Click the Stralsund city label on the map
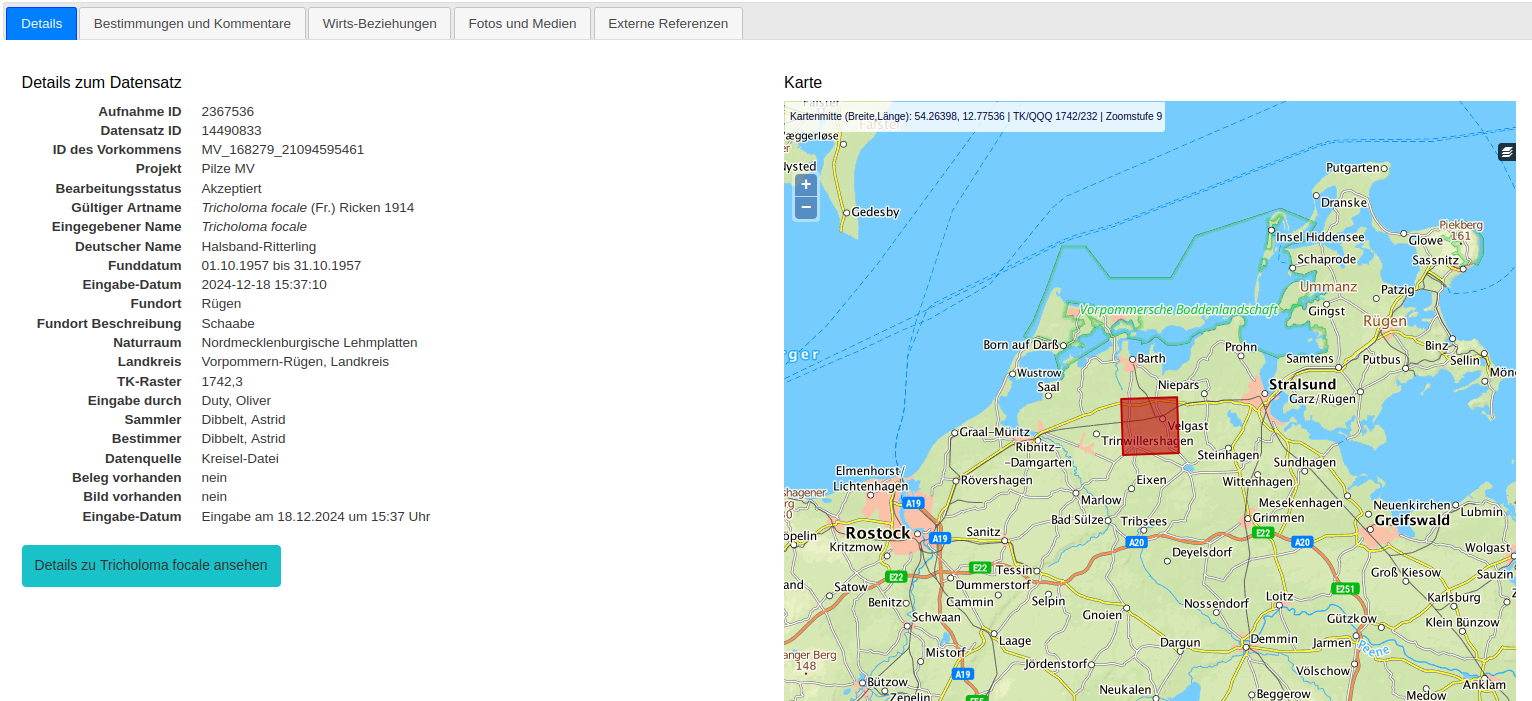 tap(1302, 384)
